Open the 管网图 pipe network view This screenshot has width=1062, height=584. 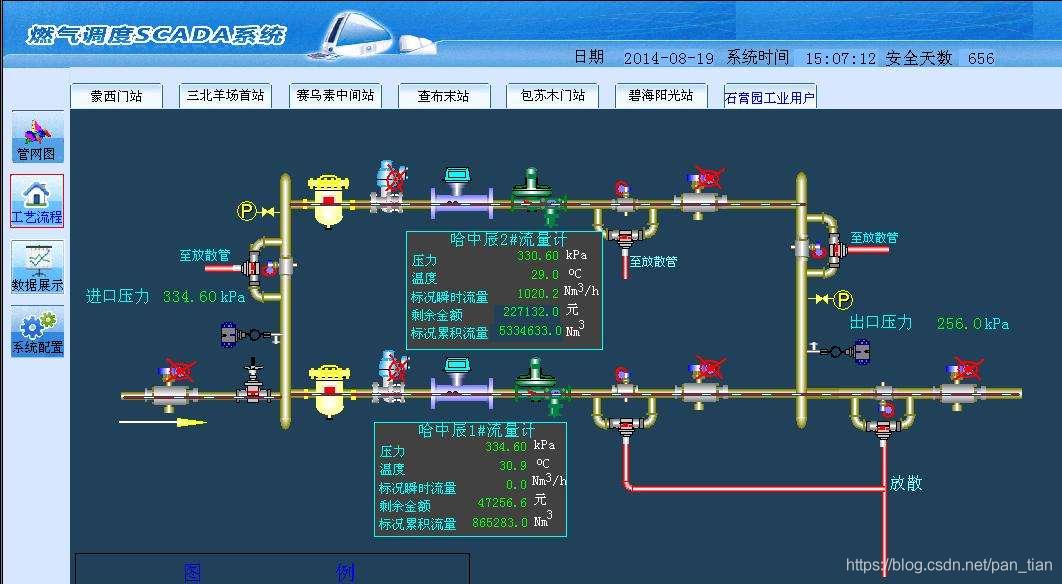pos(36,135)
